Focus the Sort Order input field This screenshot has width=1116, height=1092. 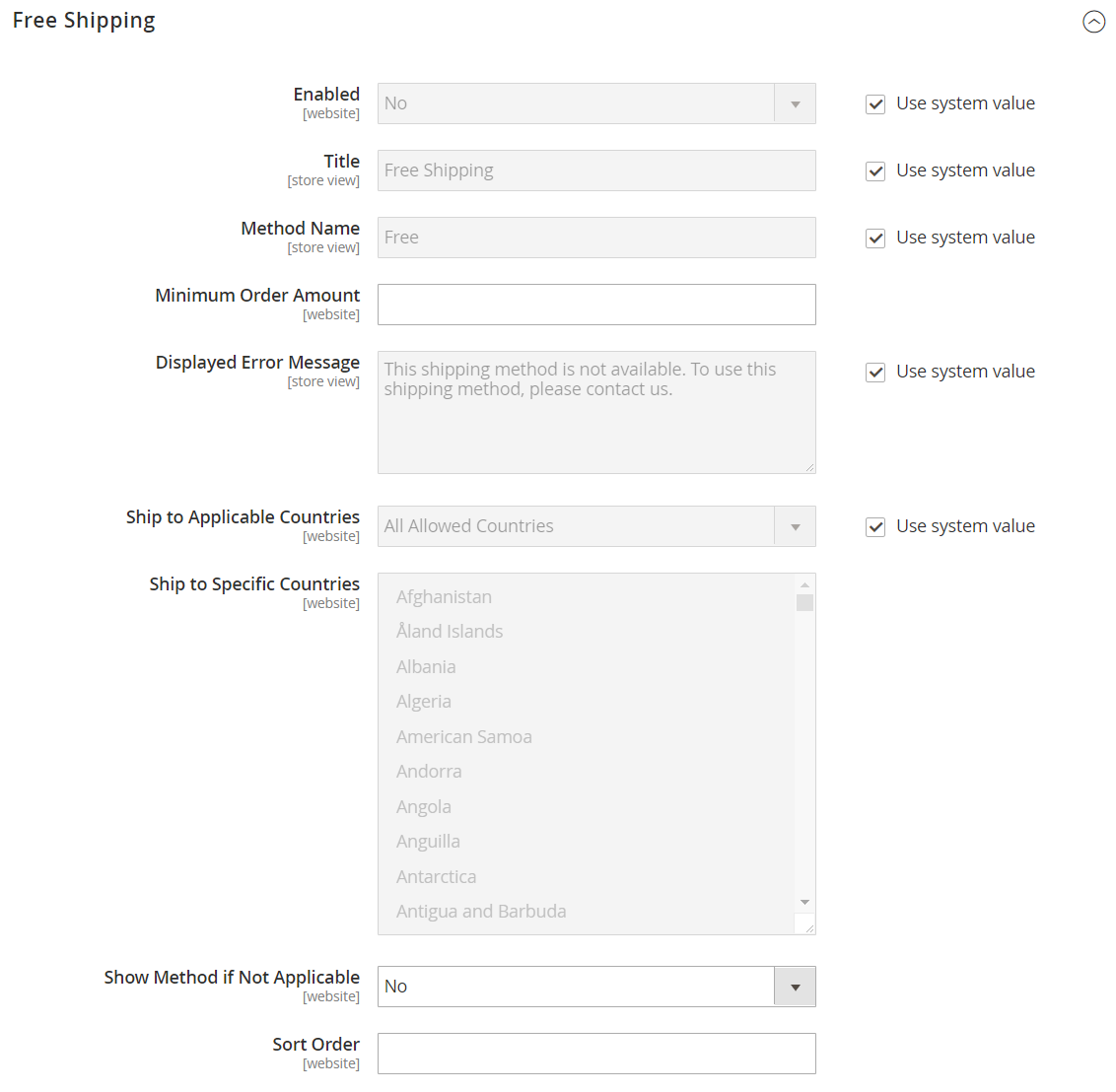coord(596,1053)
